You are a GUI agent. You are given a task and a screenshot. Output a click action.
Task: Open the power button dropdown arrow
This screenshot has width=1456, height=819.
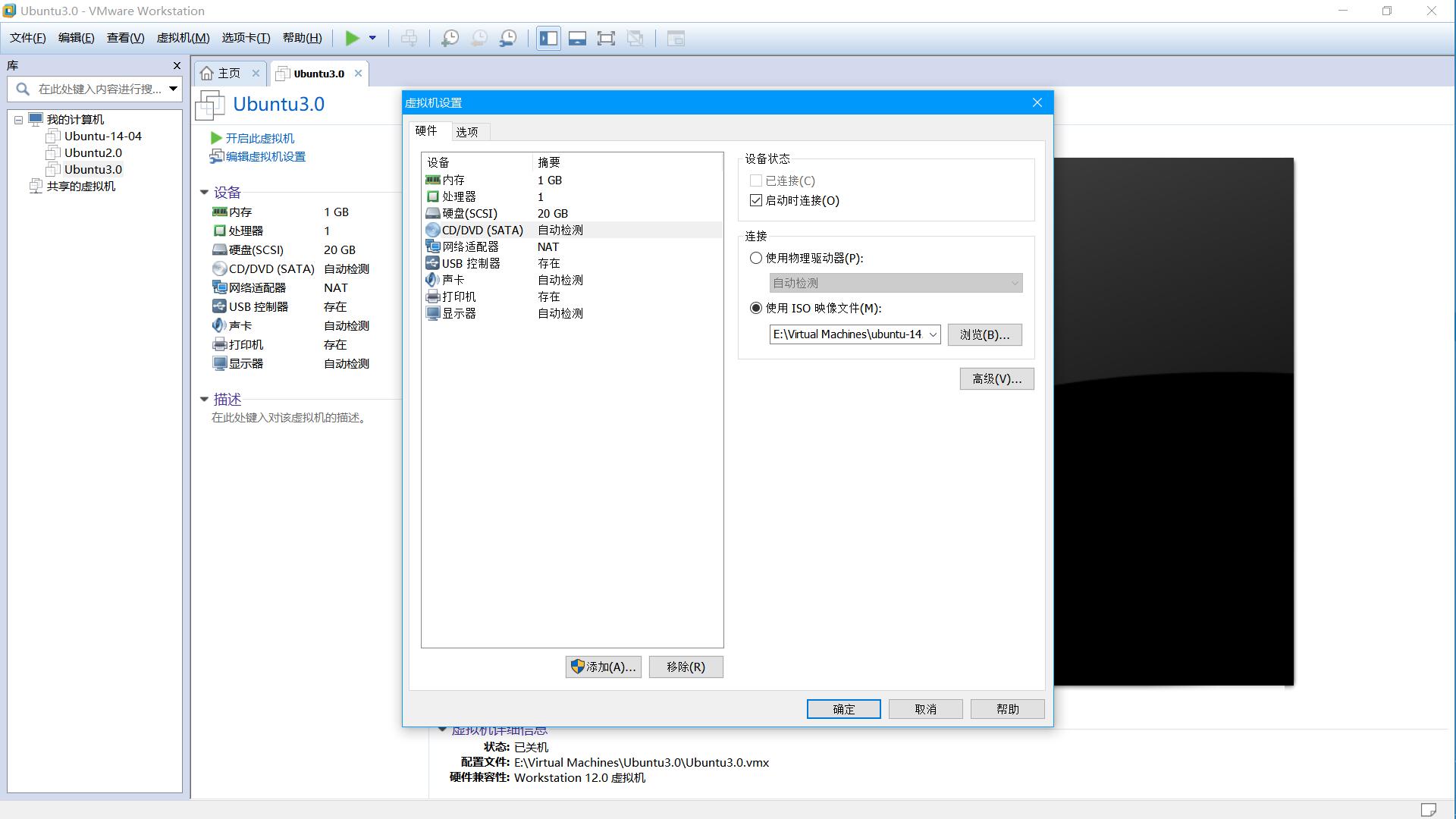371,37
